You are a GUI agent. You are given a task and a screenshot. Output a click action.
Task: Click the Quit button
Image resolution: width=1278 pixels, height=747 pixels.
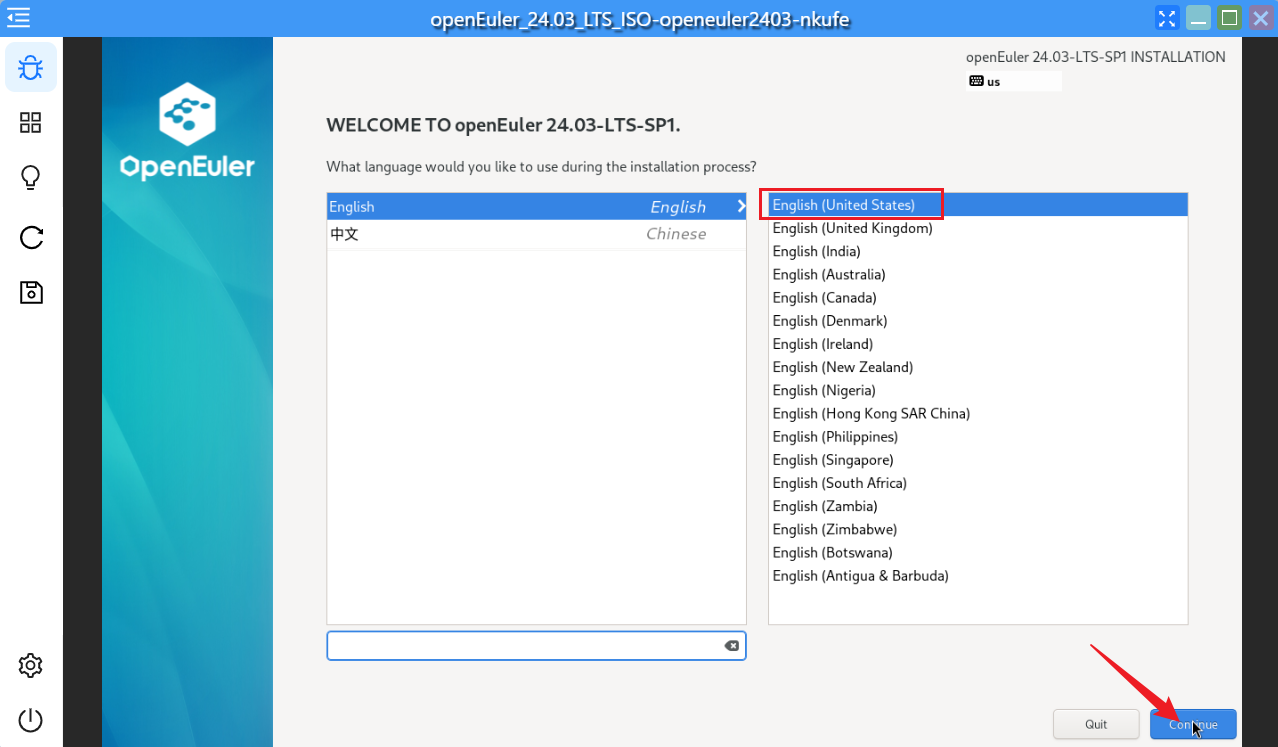(1096, 724)
